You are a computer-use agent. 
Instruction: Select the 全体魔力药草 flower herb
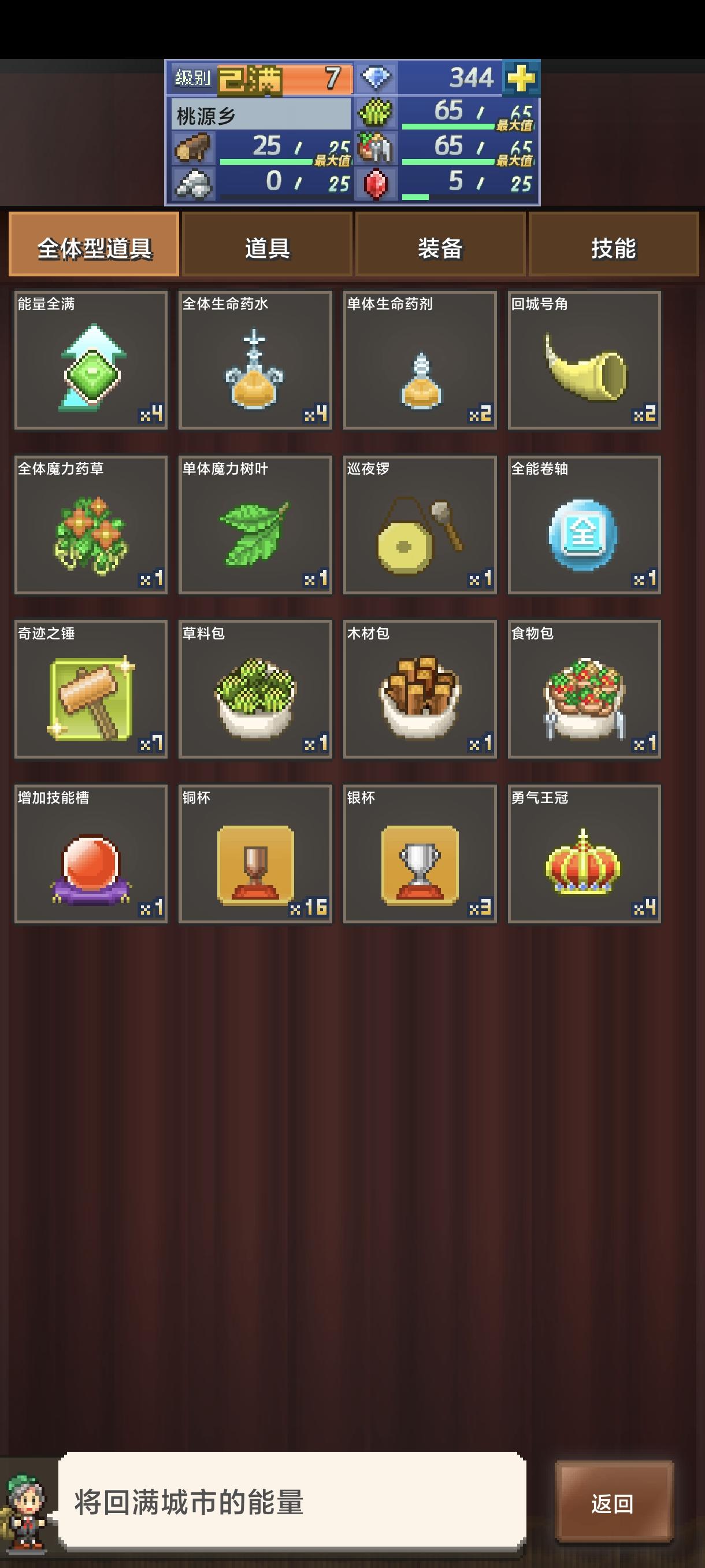91,525
